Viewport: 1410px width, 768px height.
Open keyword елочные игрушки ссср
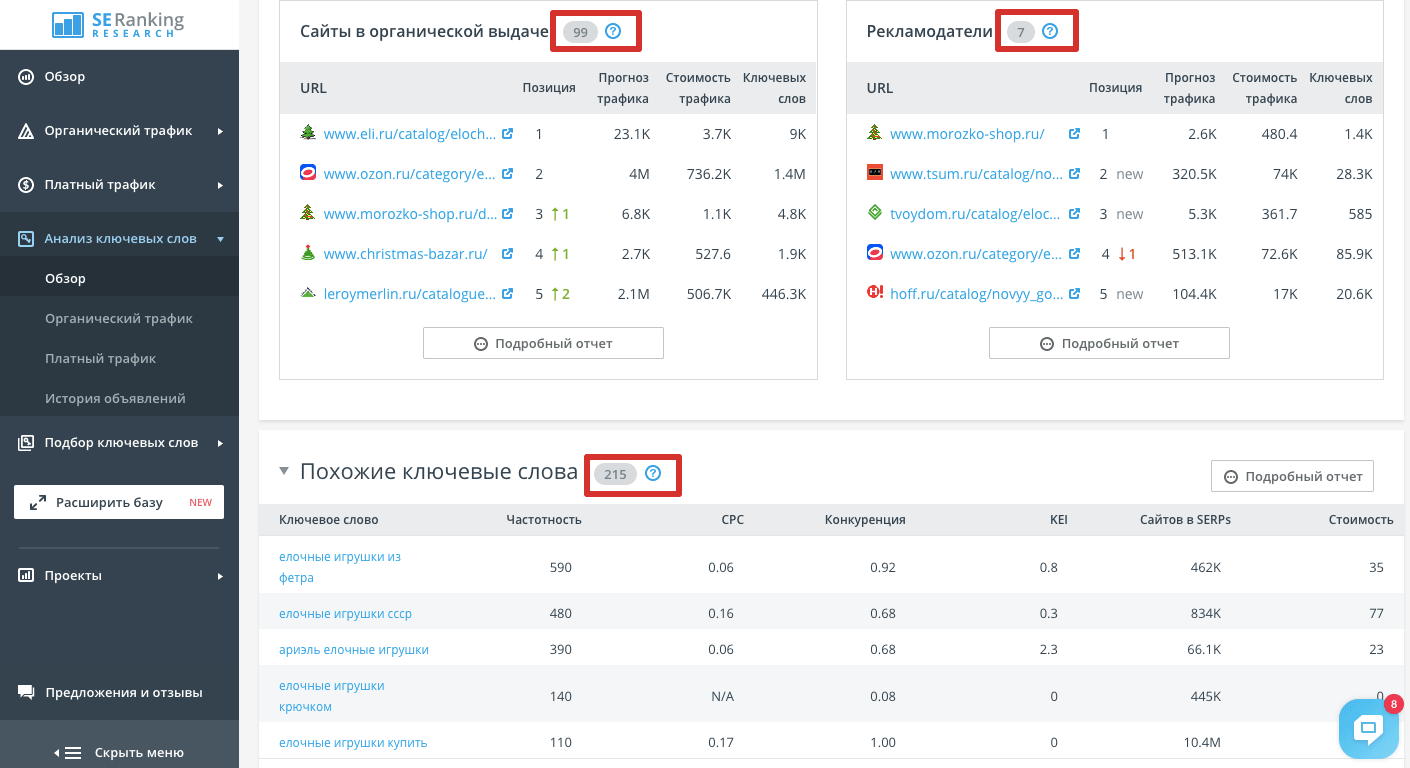coord(345,613)
